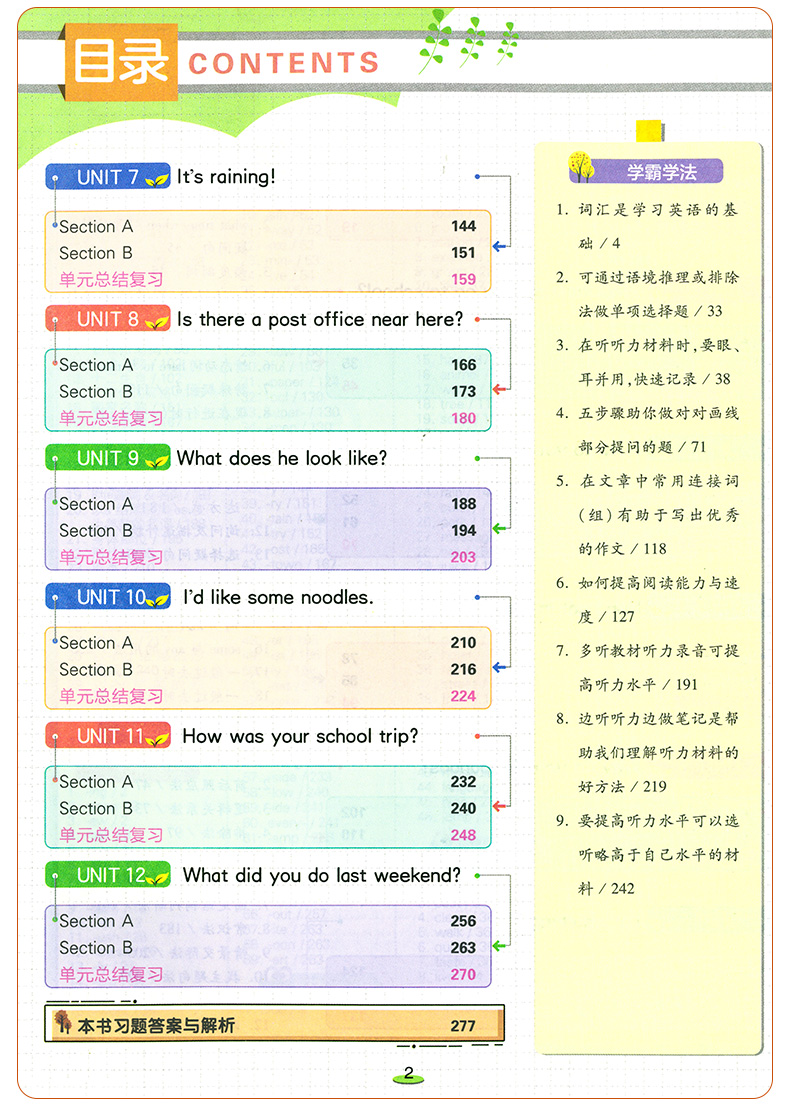Click the tree icon beside 学霸学法
This screenshot has height=1104, width=790.
pos(581,166)
